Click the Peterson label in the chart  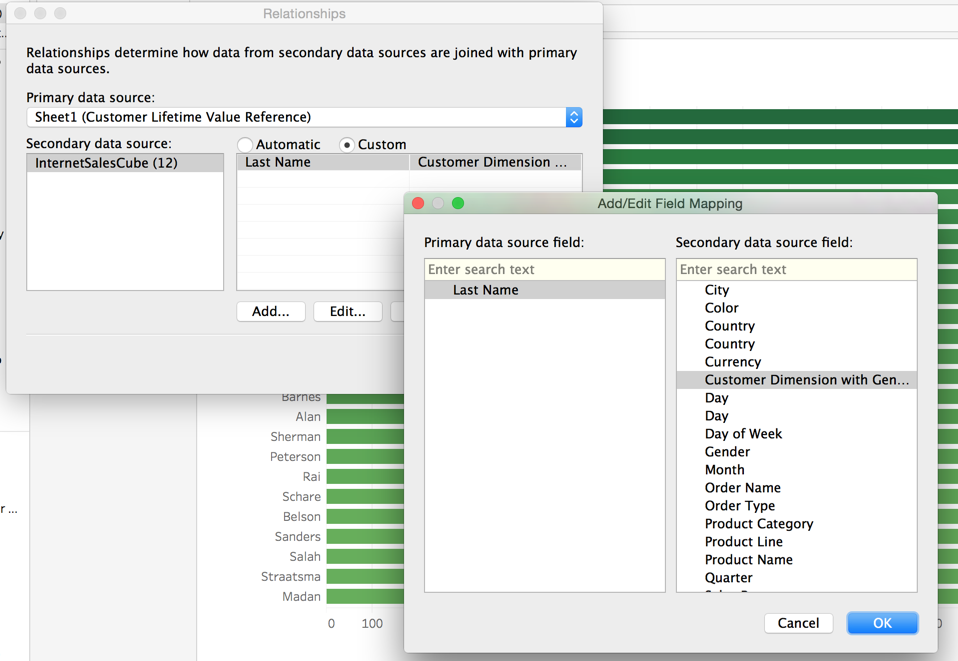point(295,457)
